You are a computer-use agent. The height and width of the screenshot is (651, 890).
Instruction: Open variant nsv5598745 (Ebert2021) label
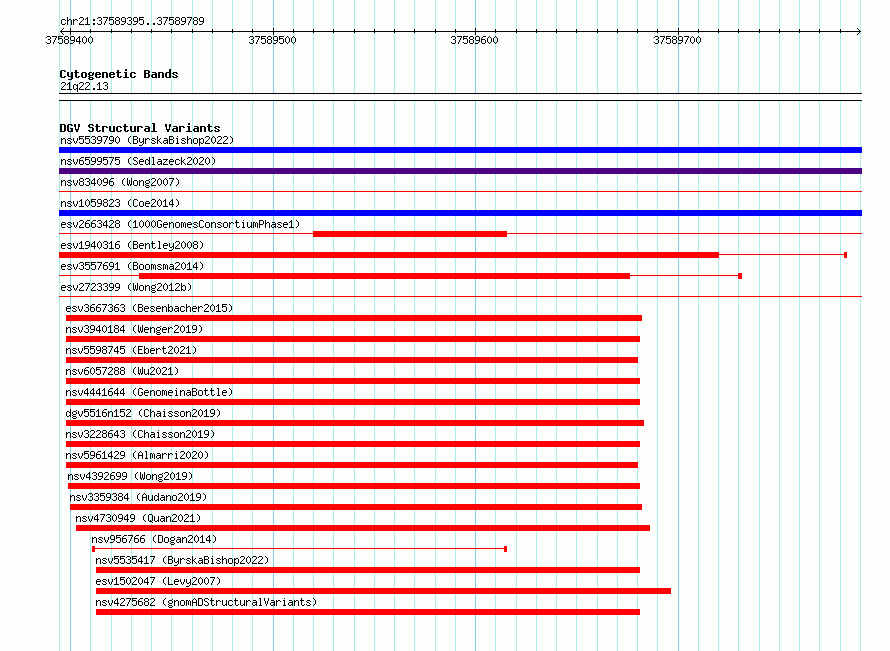131,350
